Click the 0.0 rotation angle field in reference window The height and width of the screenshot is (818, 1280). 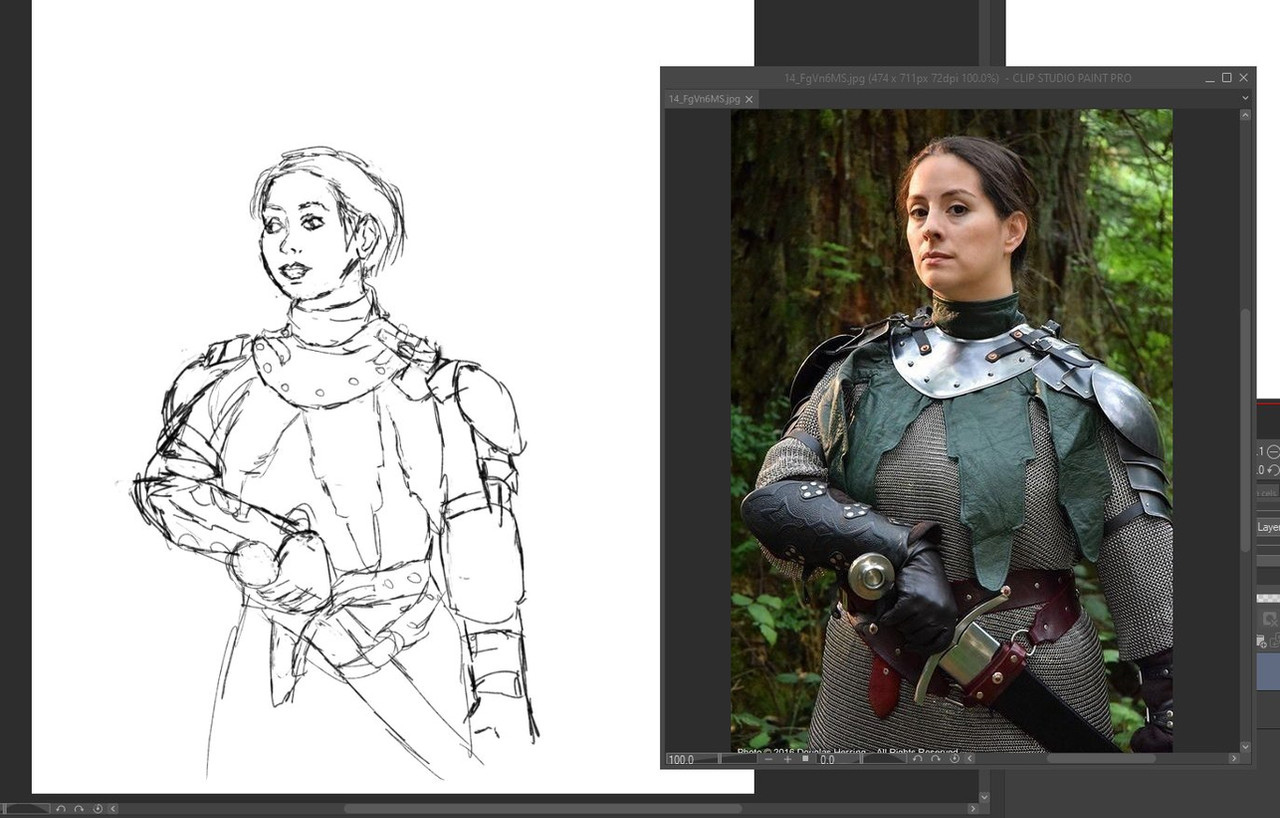[x=838, y=760]
